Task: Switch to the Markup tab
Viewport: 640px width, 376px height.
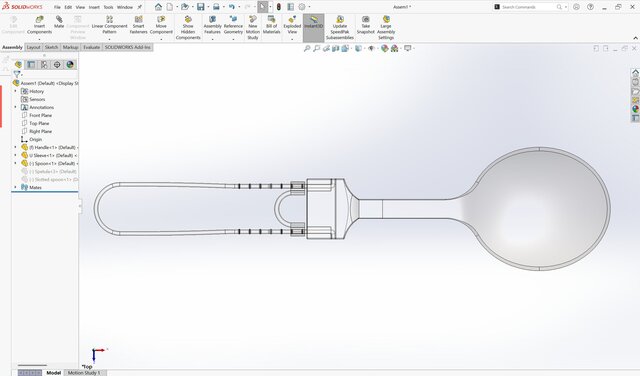Action: click(70, 47)
